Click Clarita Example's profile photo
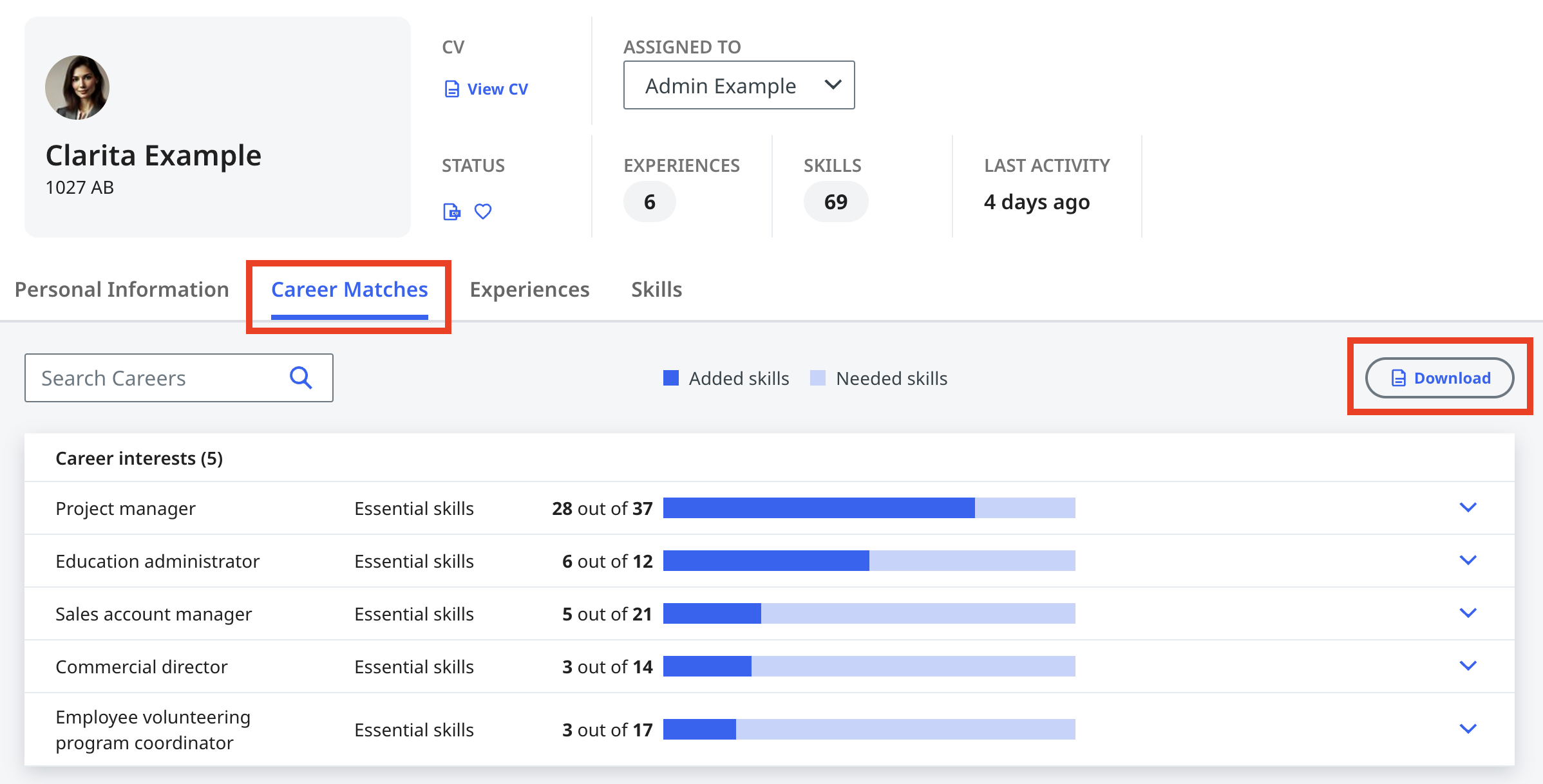The image size is (1543, 784). pos(77,88)
